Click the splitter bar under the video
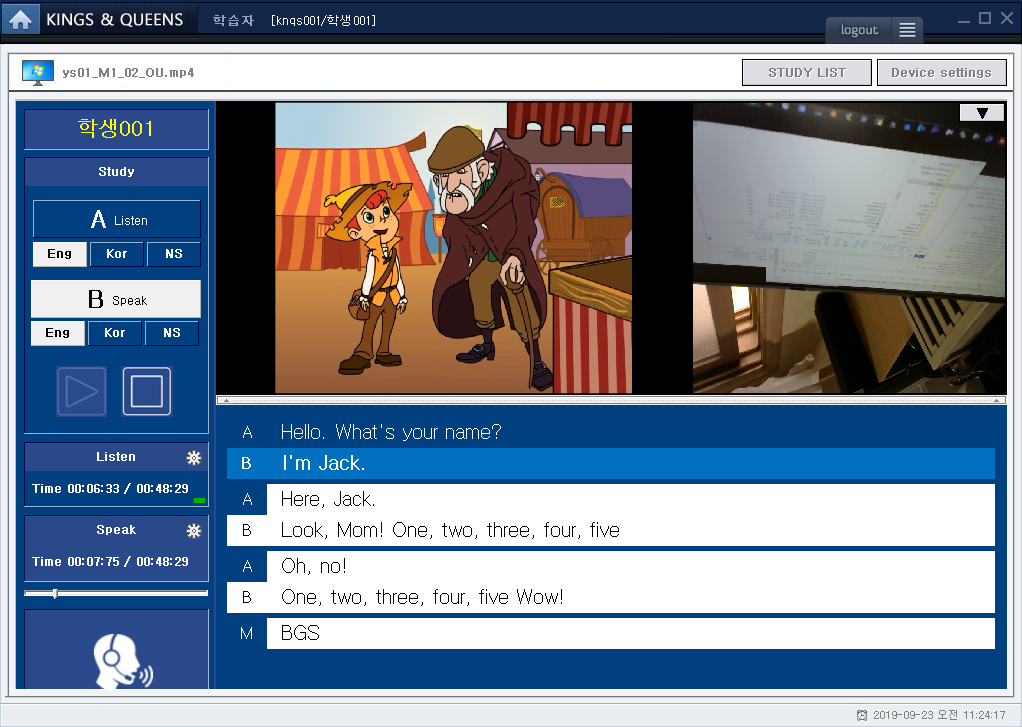Image resolution: width=1022 pixels, height=727 pixels. pyautogui.click(x=611, y=400)
